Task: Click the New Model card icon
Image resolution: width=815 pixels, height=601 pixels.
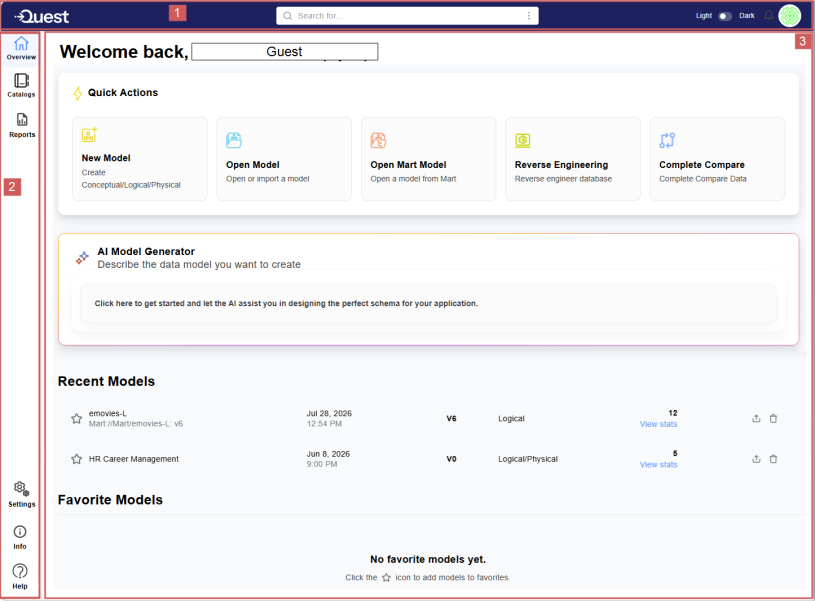Action: (89, 135)
